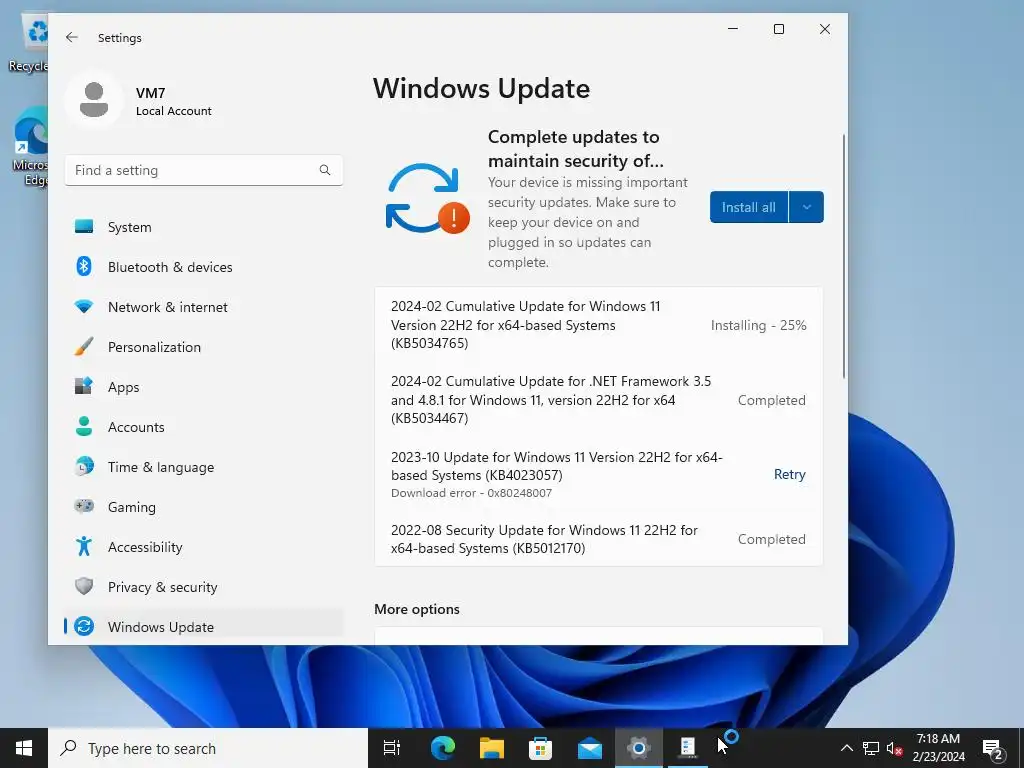Open the Privacy & security shield icon
This screenshot has height=768, width=1024.
pos(84,586)
